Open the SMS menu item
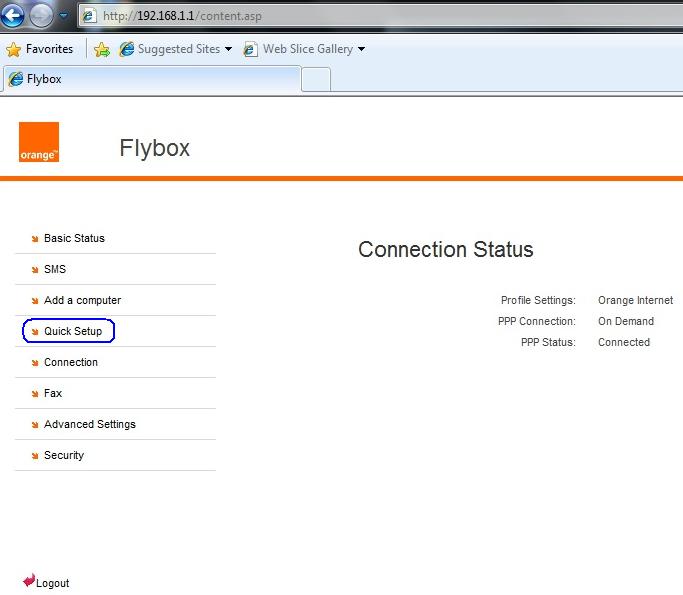The image size is (683, 595). 55,269
